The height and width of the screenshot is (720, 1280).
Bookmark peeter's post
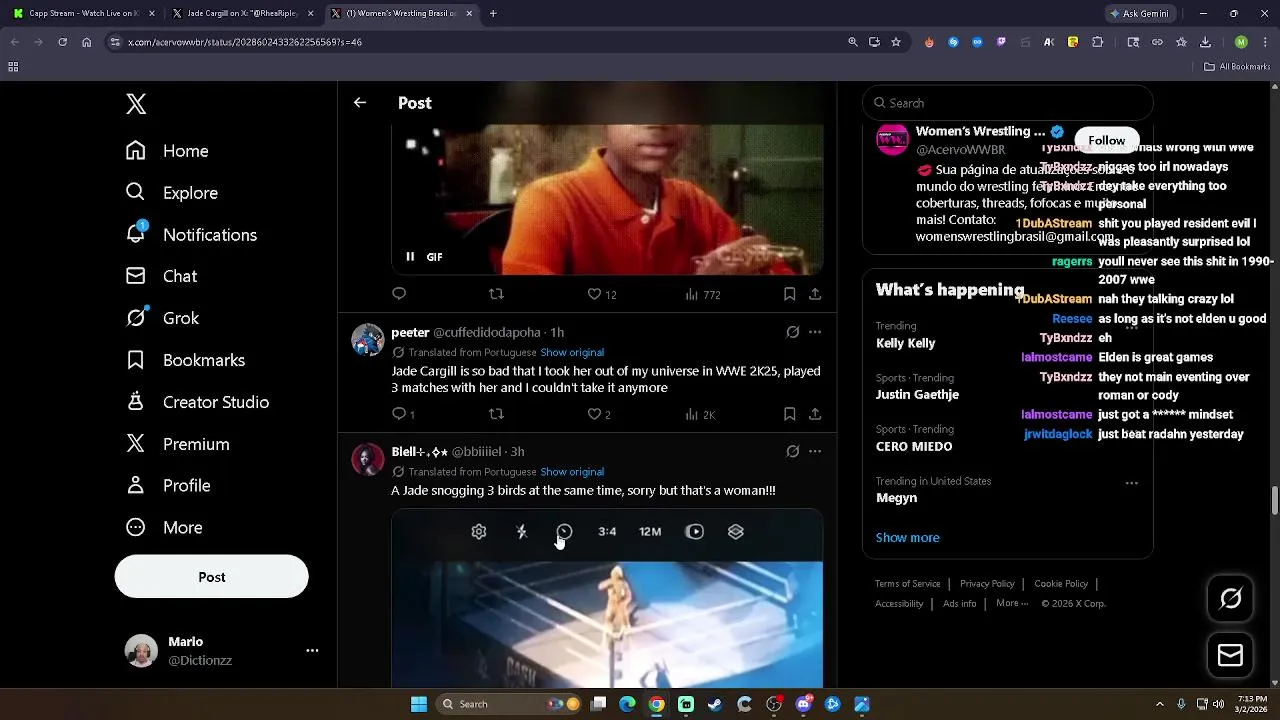tap(789, 414)
